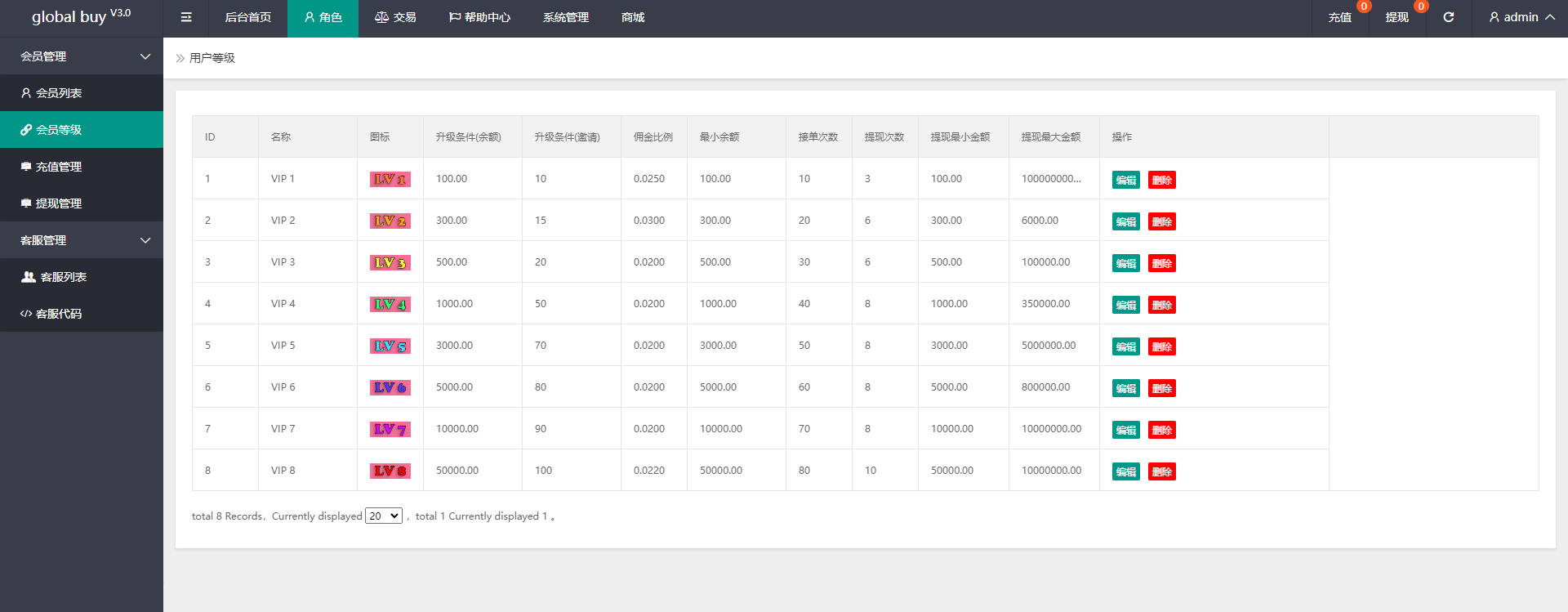Click 充值 notification in header
This screenshot has height=612, width=1568.
click(1340, 17)
